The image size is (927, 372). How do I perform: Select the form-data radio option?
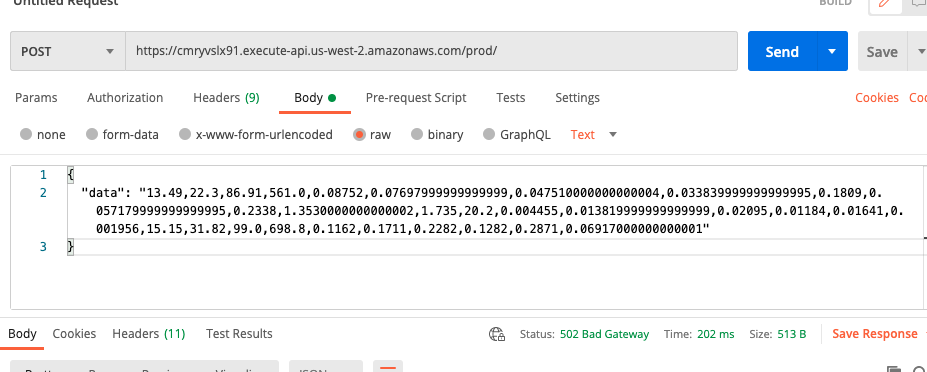pyautogui.click(x=122, y=134)
